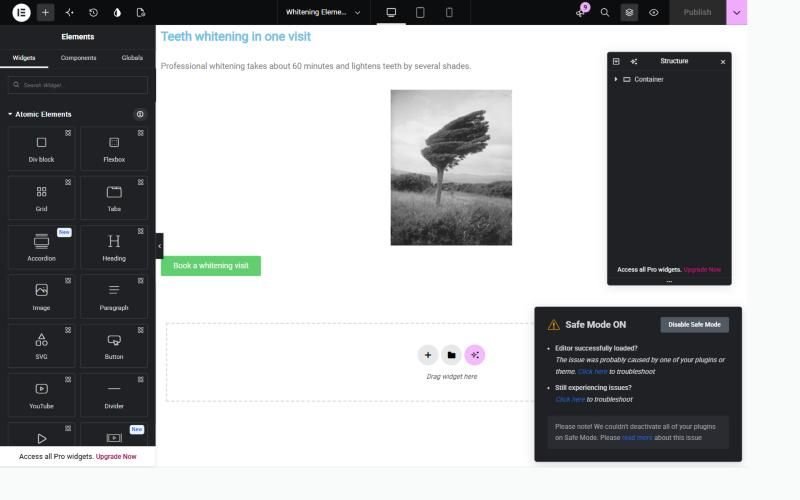The height and width of the screenshot is (500, 800).
Task: Preview changes with the eye icon
Action: (654, 12)
